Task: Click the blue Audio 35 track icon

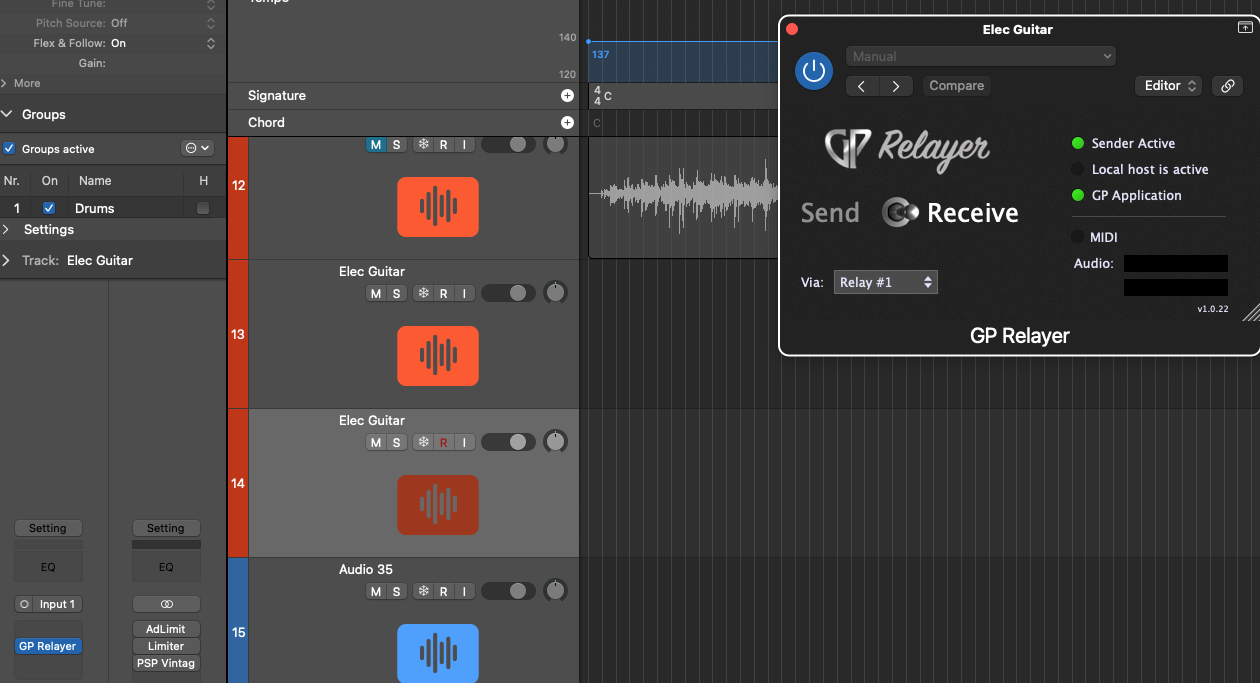Action: pyautogui.click(x=437, y=653)
